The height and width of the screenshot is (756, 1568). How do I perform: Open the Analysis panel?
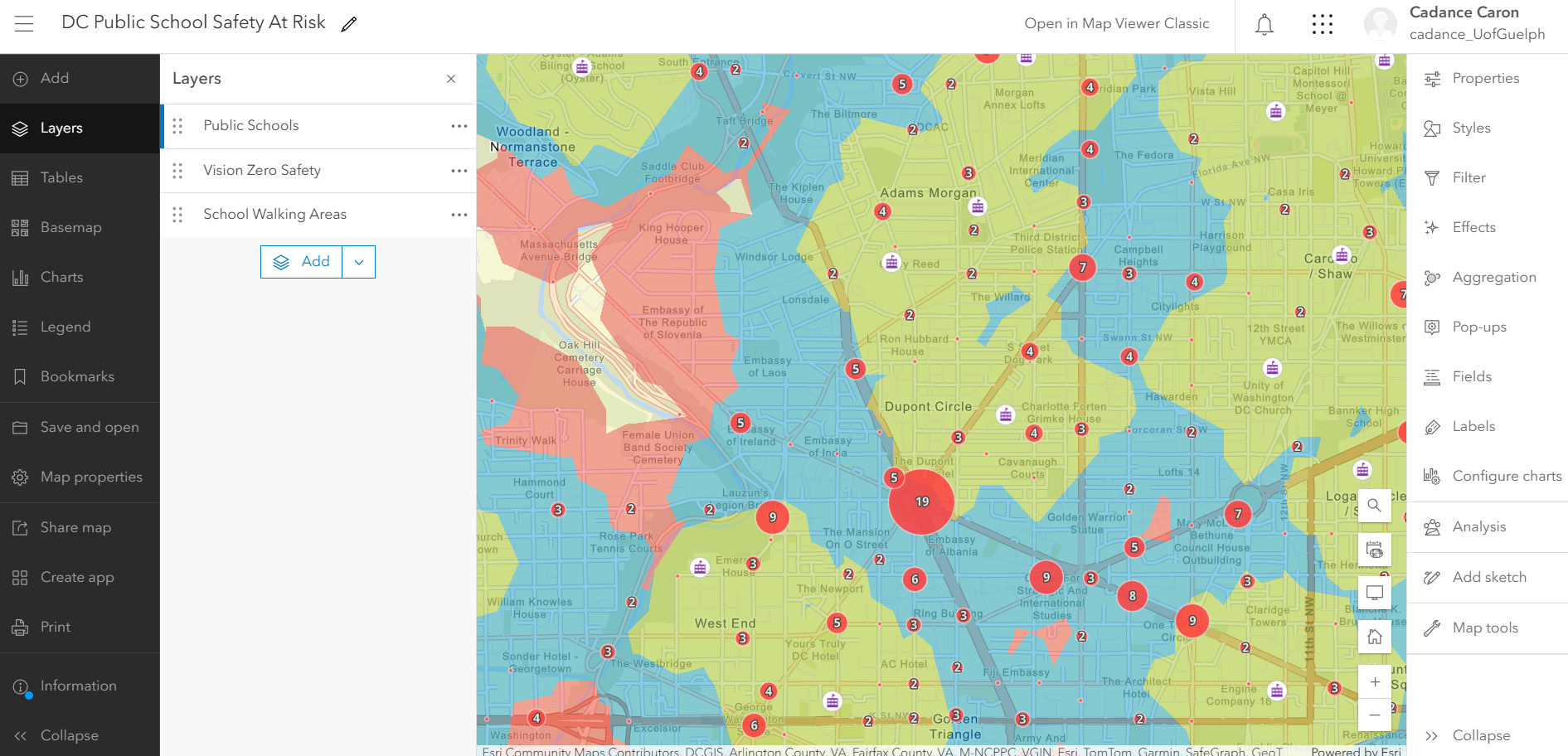click(1478, 526)
